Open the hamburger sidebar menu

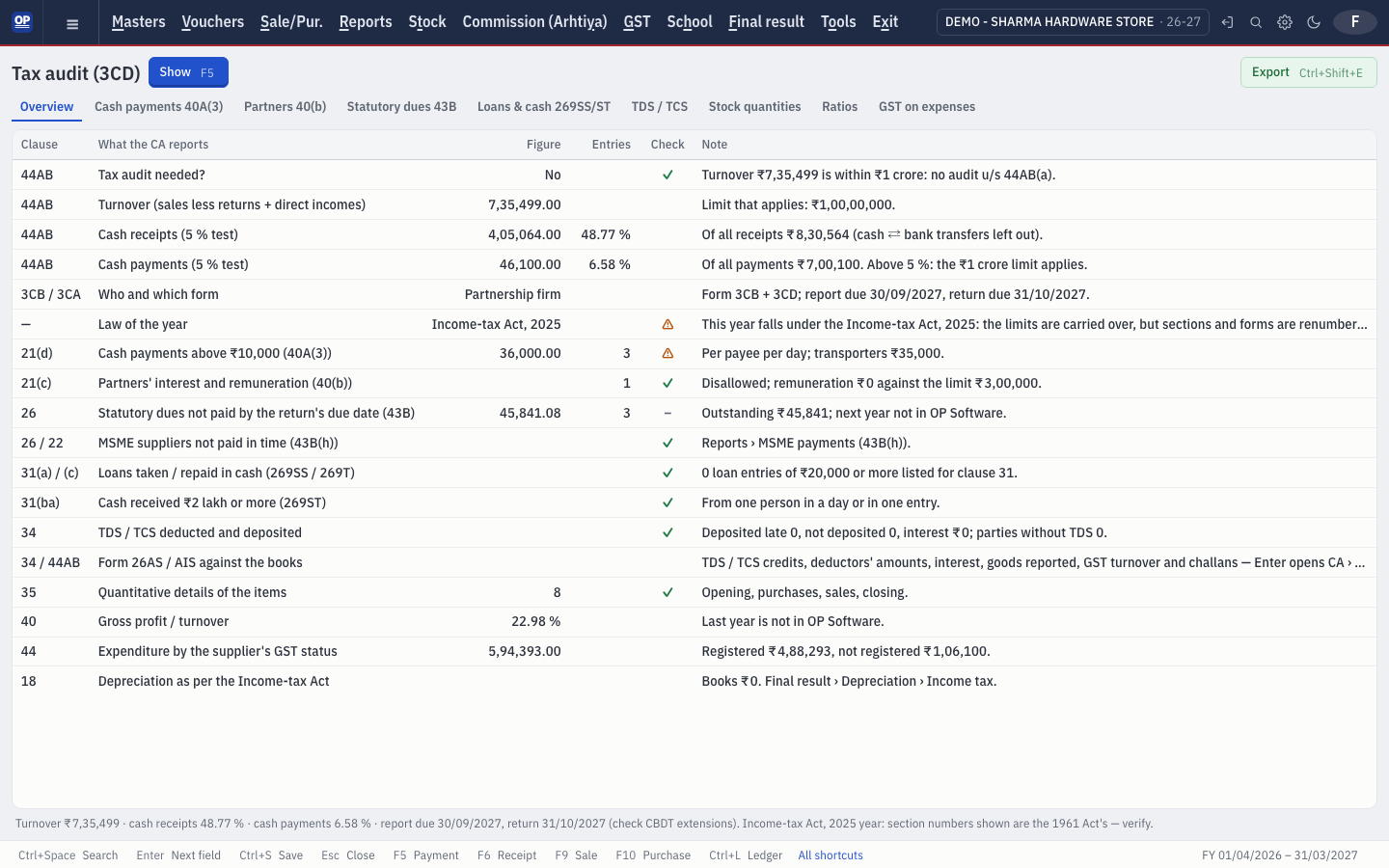point(72,23)
